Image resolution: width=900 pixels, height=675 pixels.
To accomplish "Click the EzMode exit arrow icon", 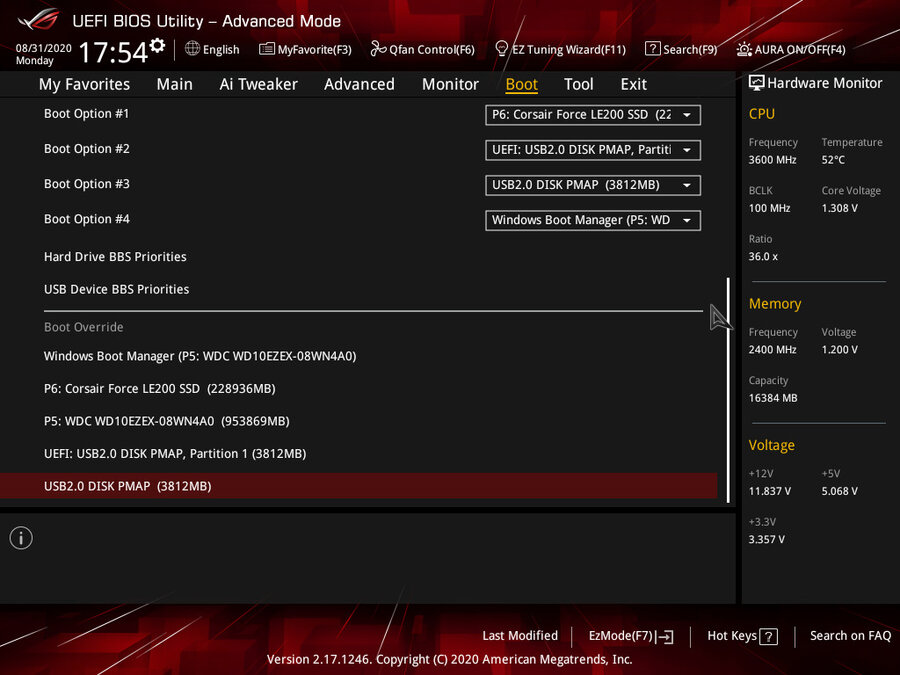I will tap(665, 636).
